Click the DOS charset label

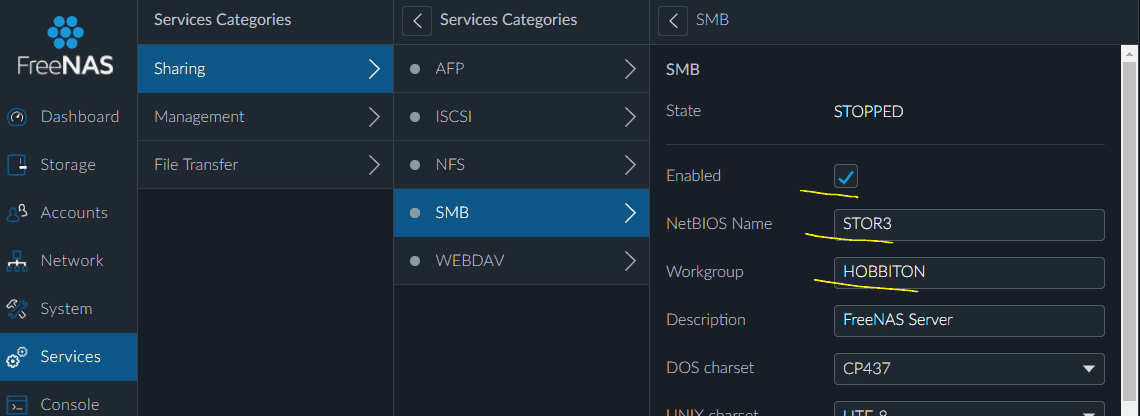[710, 368]
